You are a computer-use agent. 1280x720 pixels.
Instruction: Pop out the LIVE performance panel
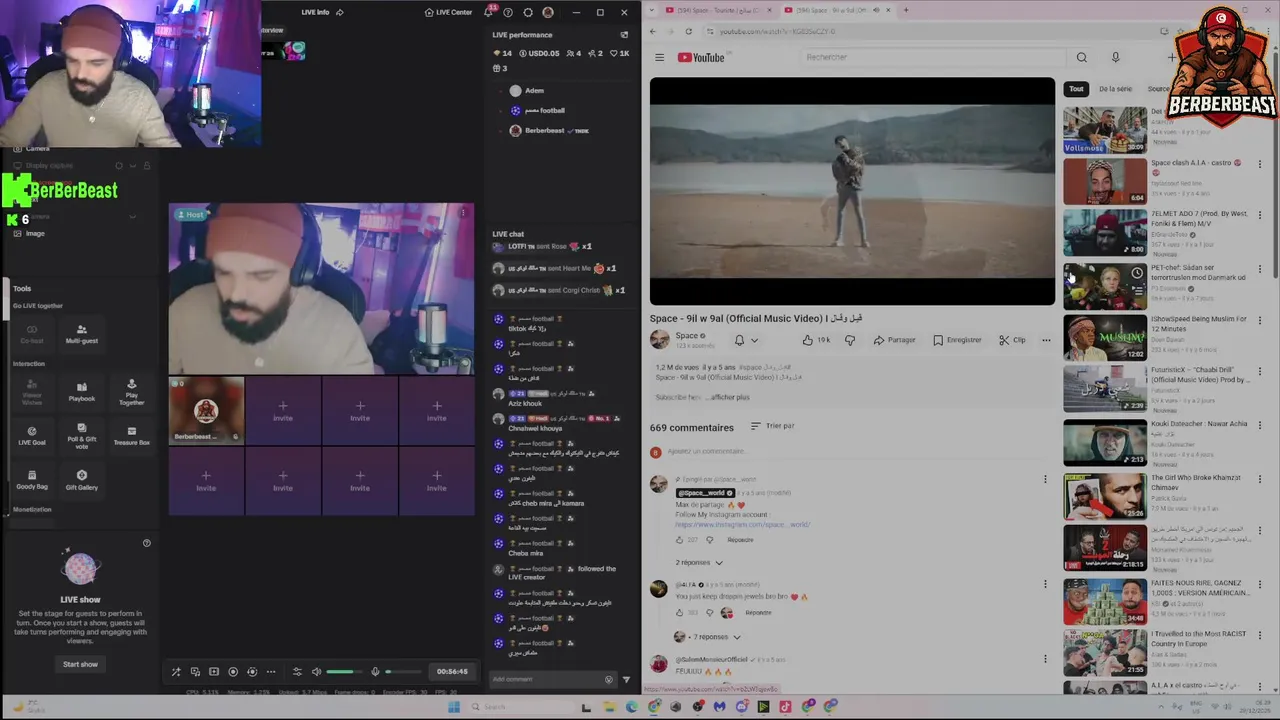[624, 35]
